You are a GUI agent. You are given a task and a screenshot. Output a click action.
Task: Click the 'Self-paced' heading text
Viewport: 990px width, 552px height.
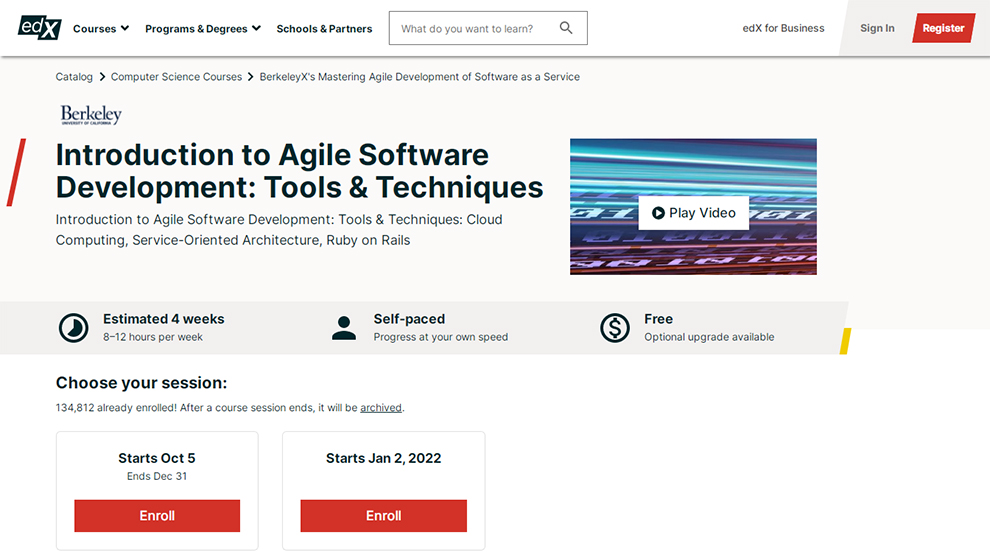tap(409, 319)
